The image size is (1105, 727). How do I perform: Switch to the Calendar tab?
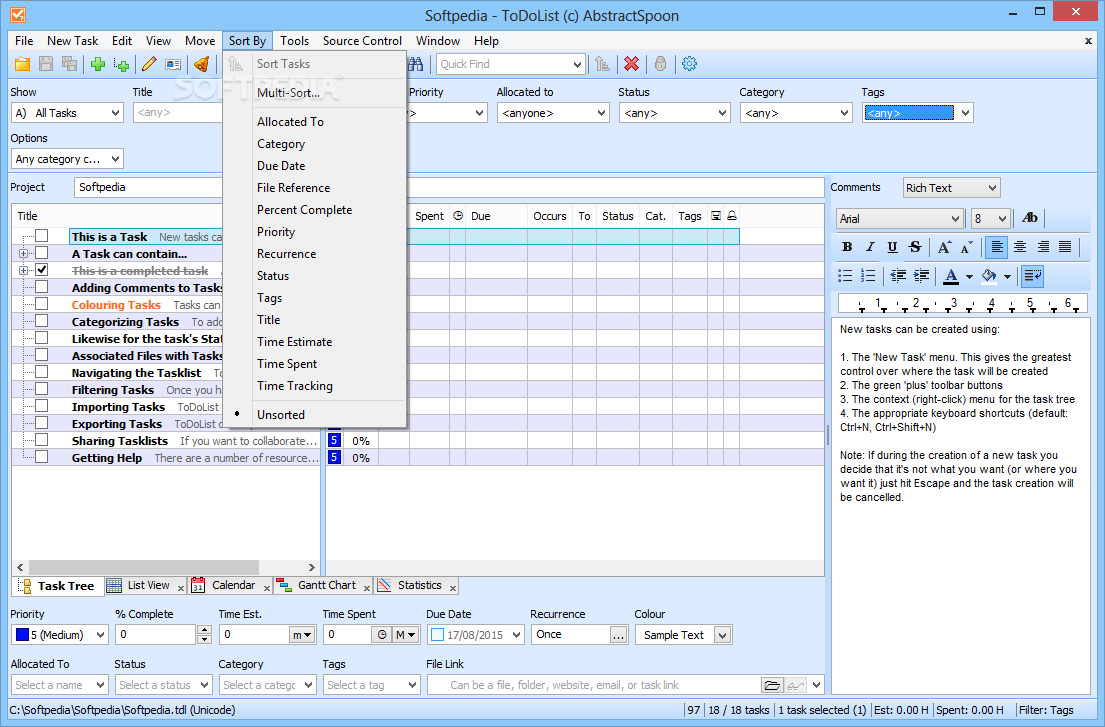pos(233,585)
